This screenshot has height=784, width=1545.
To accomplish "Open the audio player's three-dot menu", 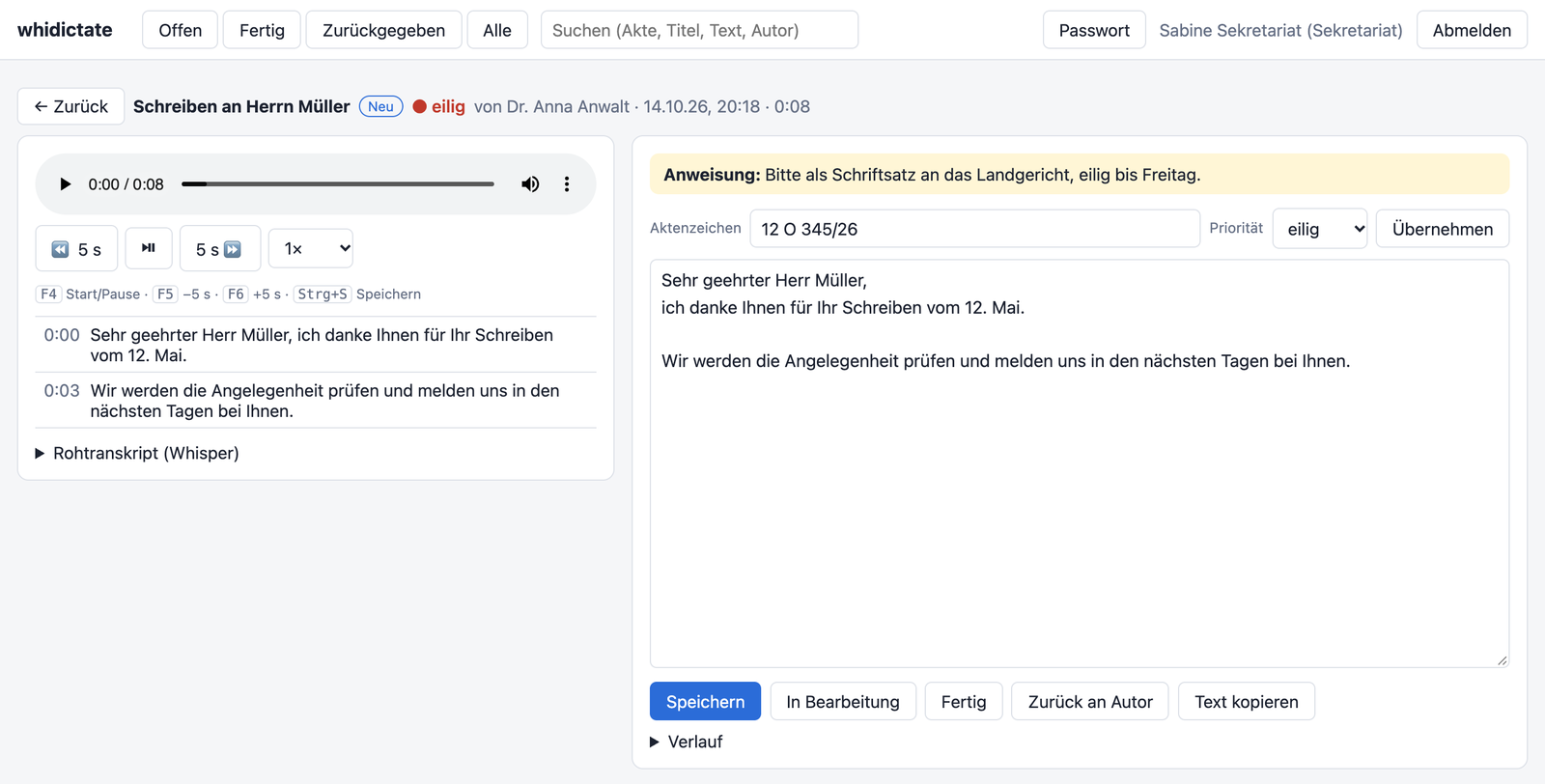I will tap(567, 184).
